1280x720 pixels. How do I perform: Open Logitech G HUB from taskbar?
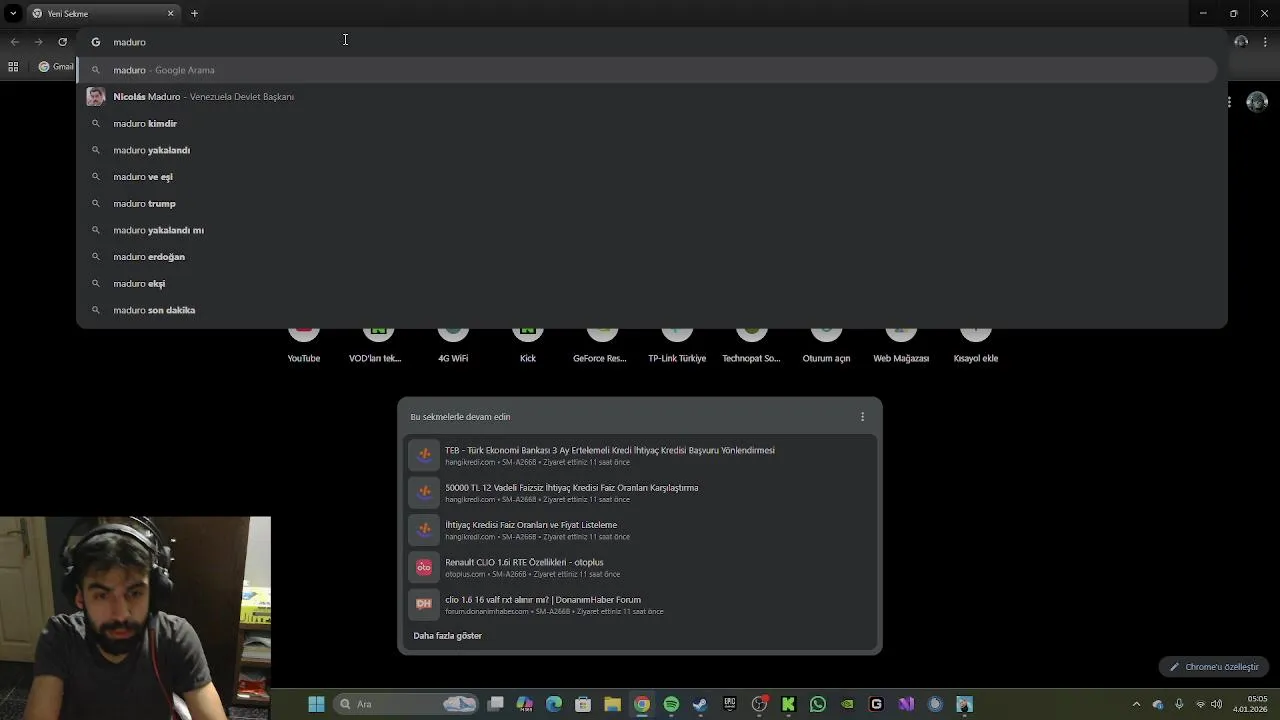click(876, 704)
